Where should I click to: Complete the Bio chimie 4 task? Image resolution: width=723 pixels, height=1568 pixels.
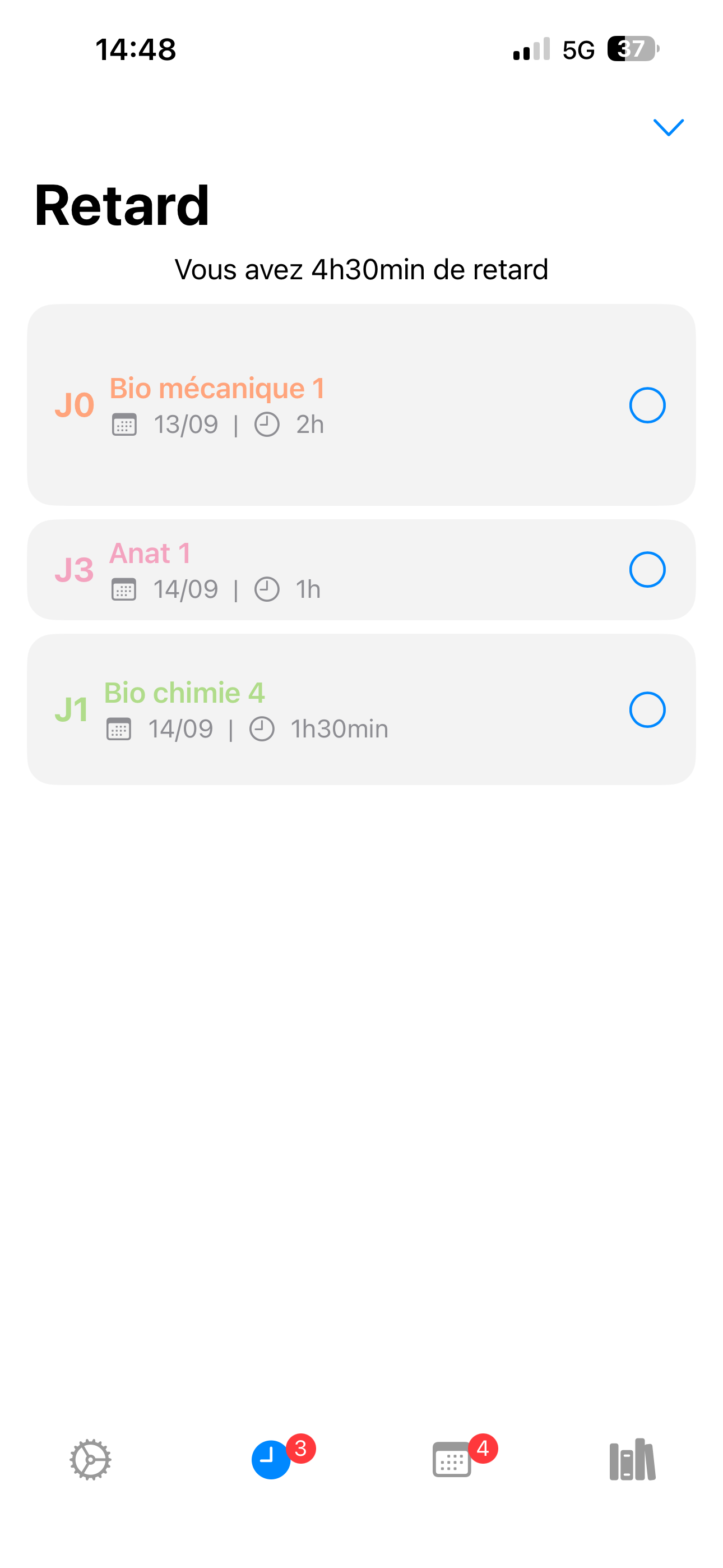[x=647, y=710]
